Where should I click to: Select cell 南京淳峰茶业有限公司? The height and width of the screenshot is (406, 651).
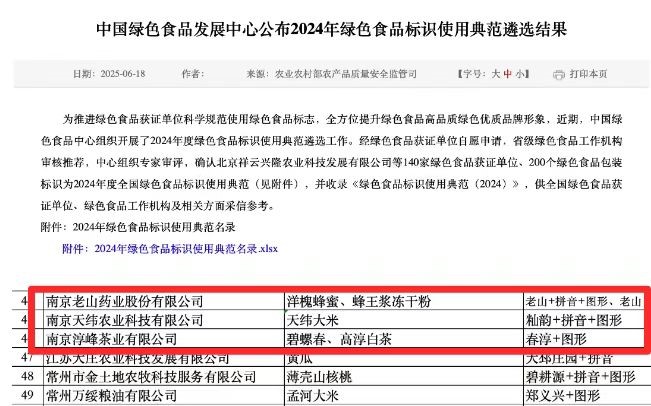164,339
